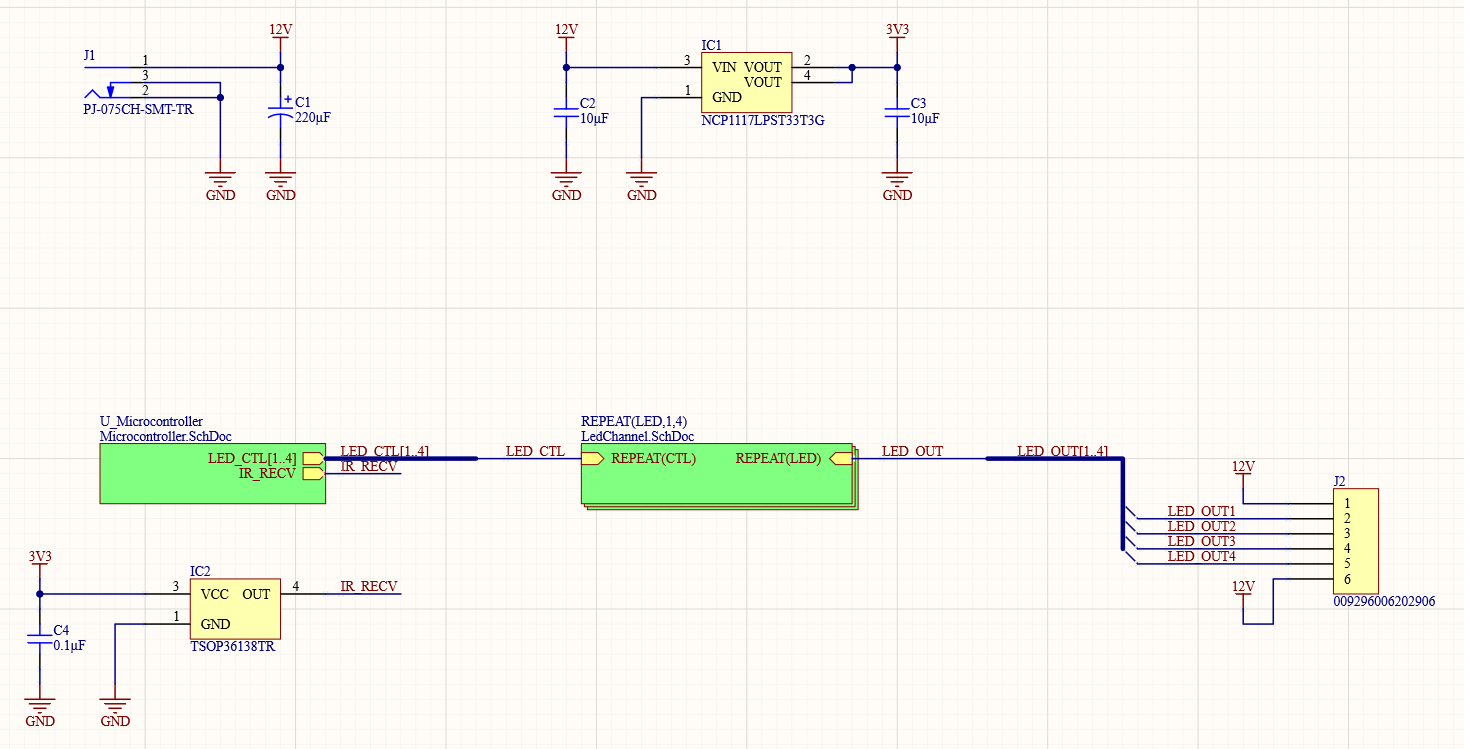The width and height of the screenshot is (1464, 749).
Task: Select the LED_CTL[1..4] bus net label
Action: [385, 451]
